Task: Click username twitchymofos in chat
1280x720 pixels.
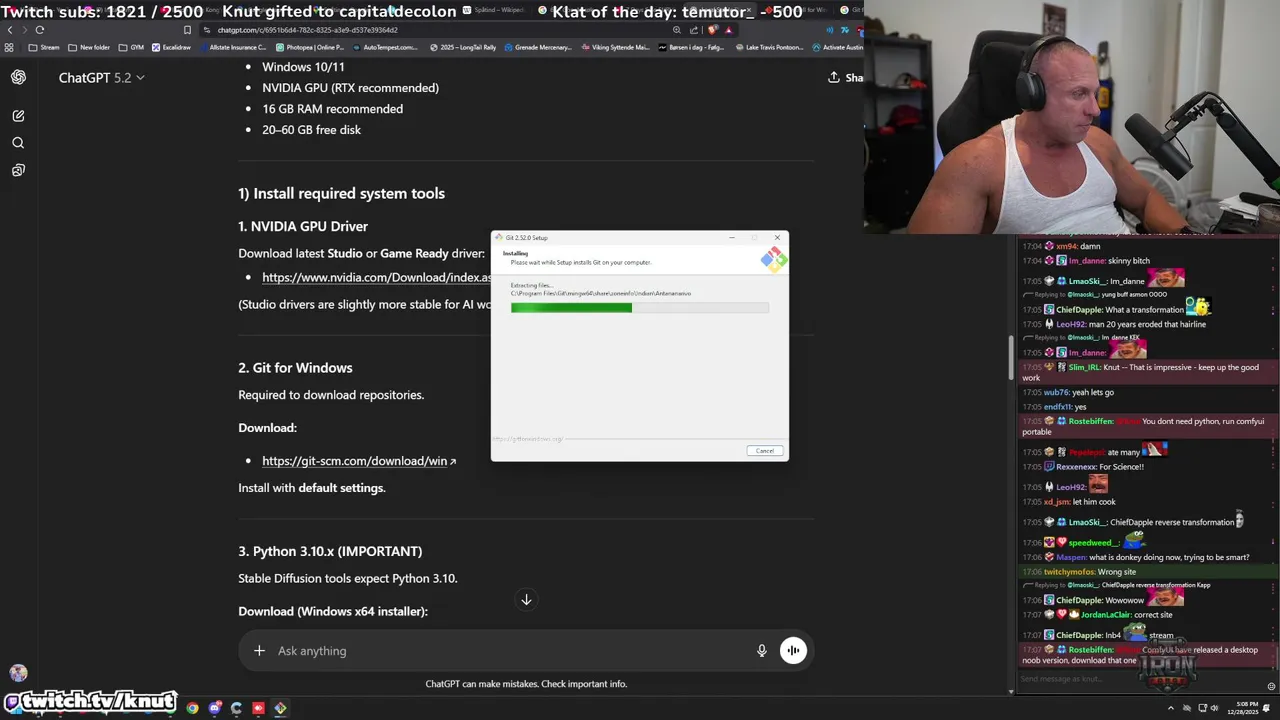Action: coord(1069,572)
